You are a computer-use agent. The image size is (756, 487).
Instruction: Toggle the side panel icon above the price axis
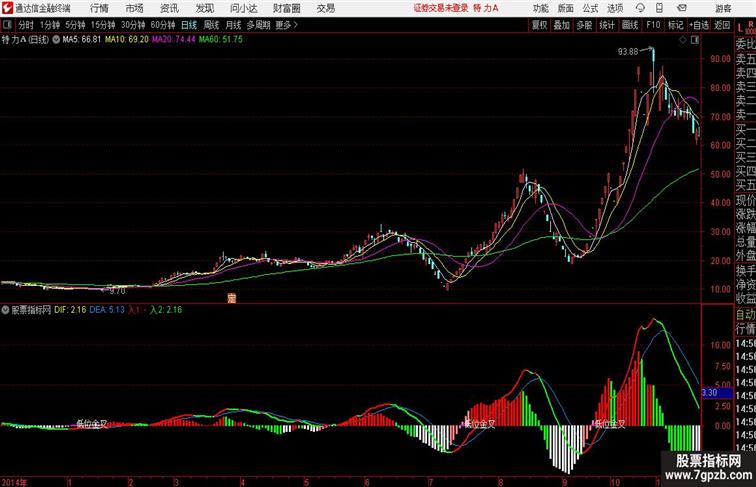tap(695, 40)
